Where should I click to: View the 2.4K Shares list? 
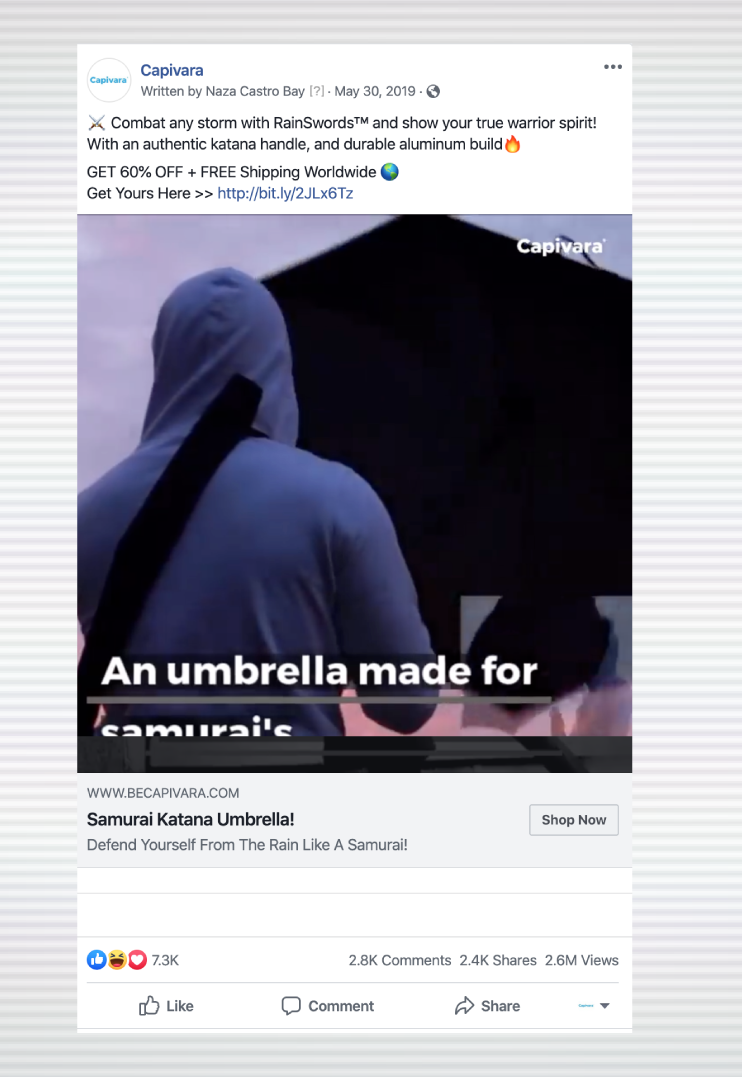(498, 960)
